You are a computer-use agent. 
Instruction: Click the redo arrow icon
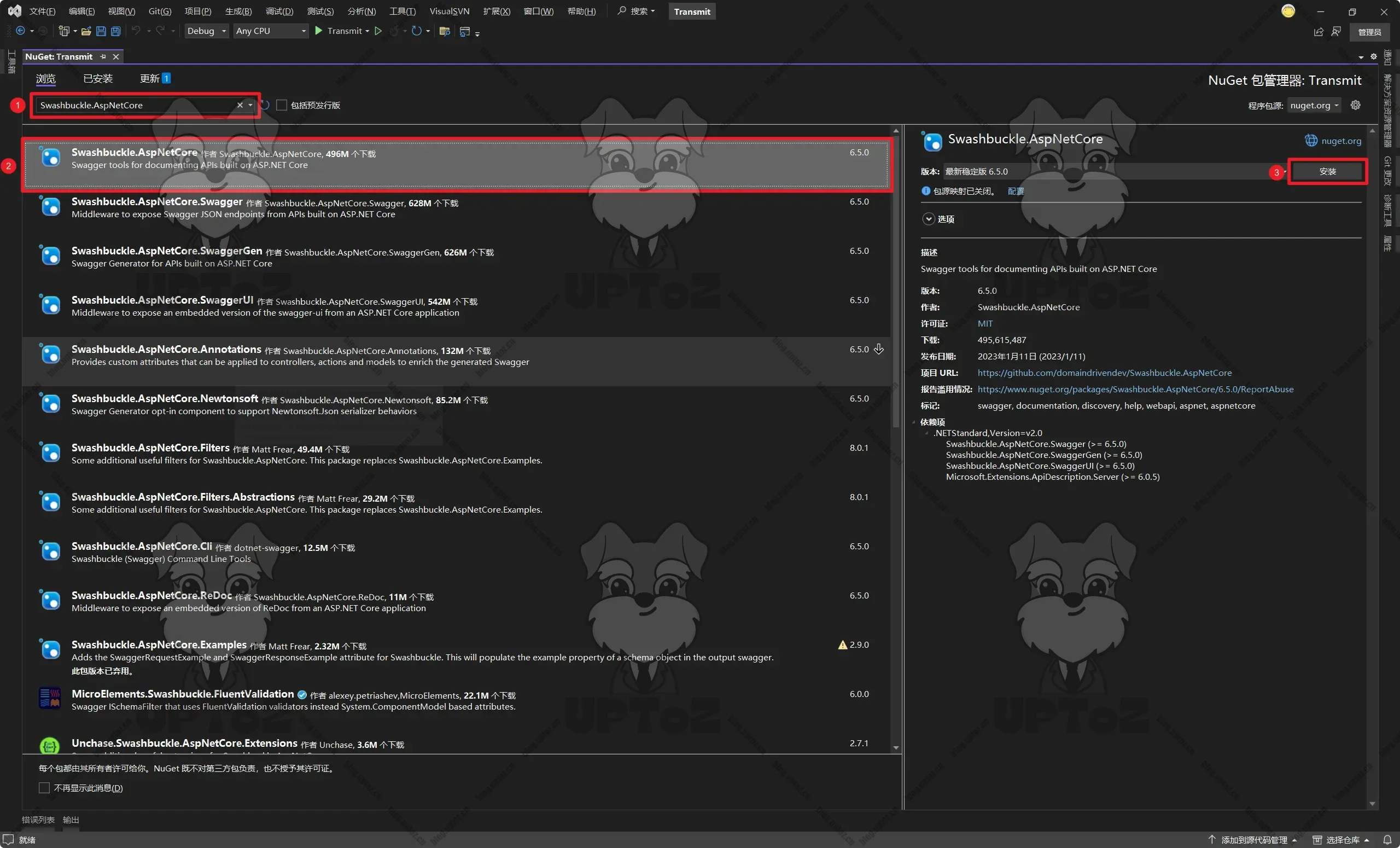tap(160, 31)
